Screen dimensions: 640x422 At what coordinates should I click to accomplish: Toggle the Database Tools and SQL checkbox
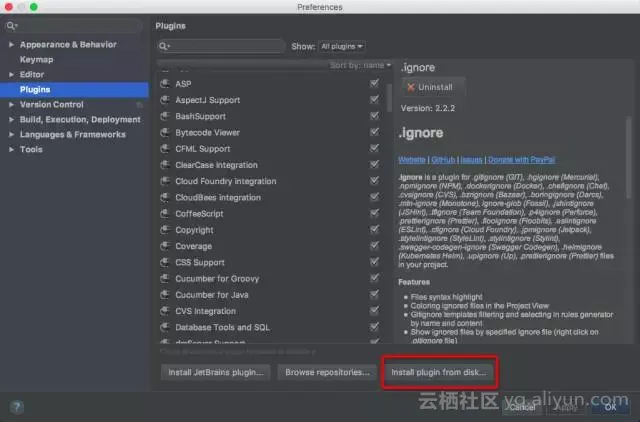point(374,326)
